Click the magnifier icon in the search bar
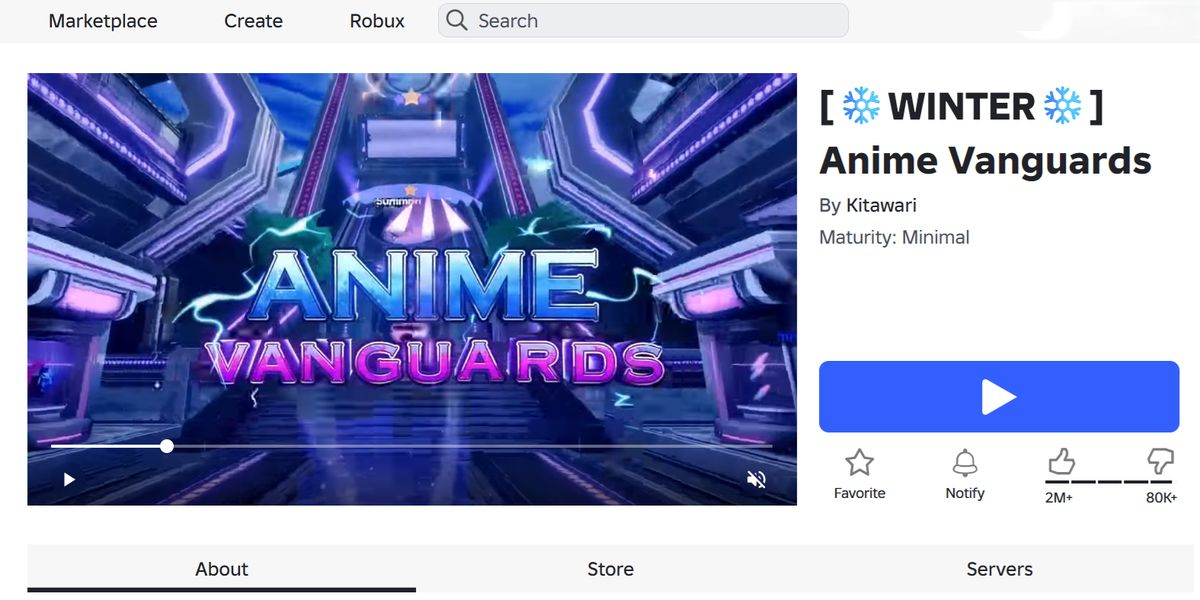1200x600 pixels. [x=457, y=20]
